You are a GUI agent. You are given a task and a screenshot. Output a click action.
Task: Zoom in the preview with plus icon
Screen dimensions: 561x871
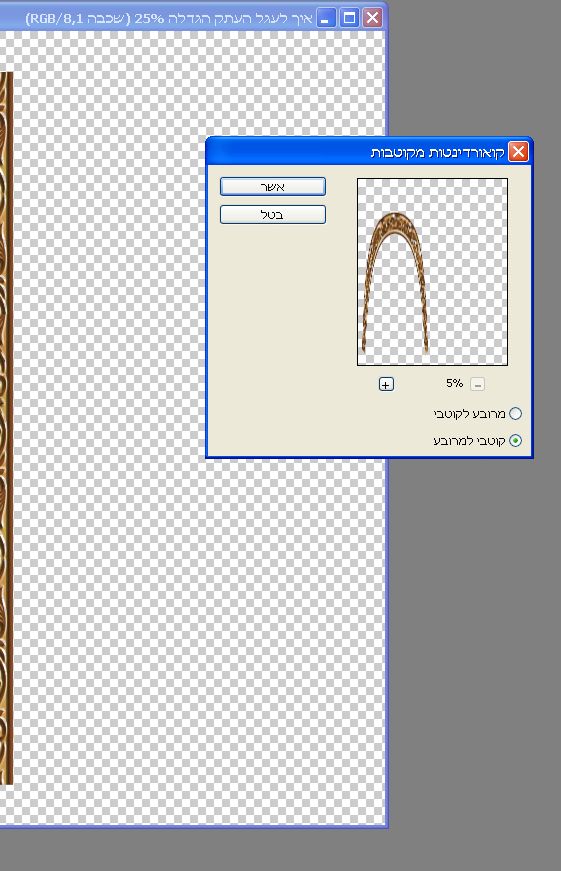coord(386,384)
